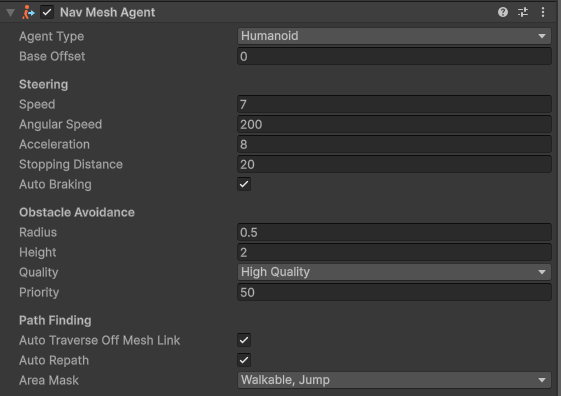Click the Priority field showing 50
The image size is (561, 396).
click(x=394, y=293)
